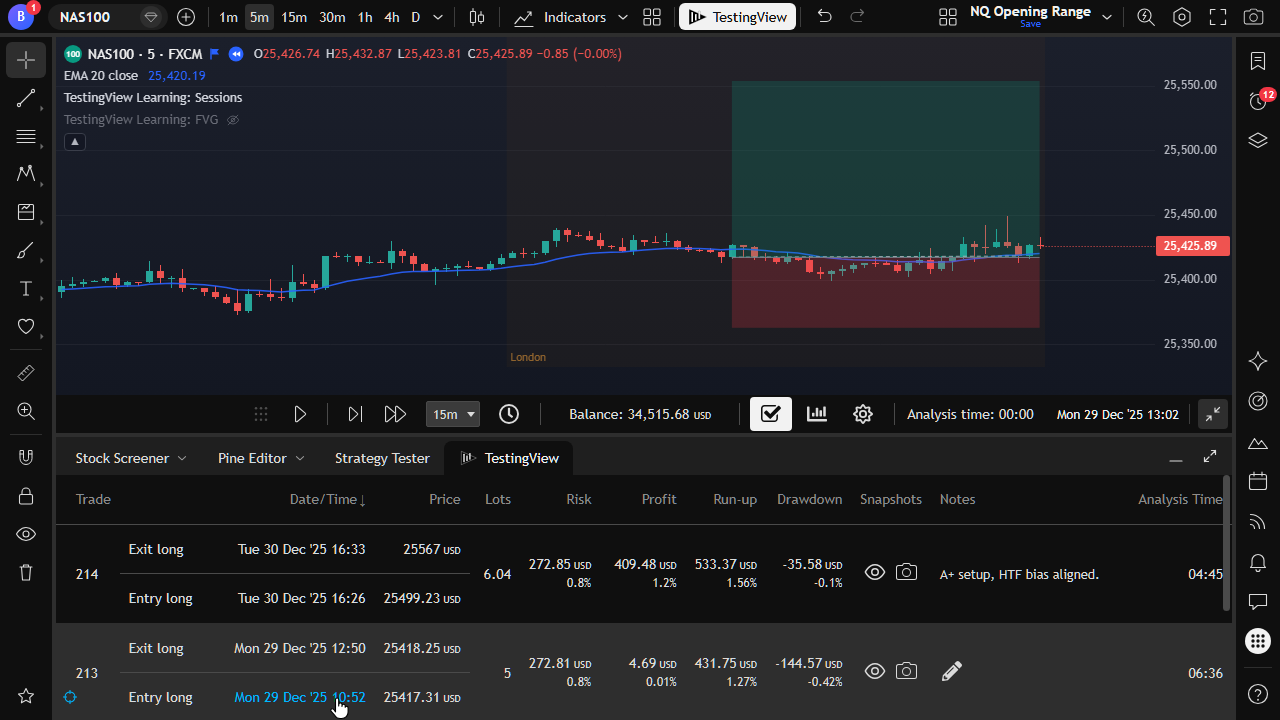The width and height of the screenshot is (1280, 720).
Task: Collapse the indicator legend arrow
Action: pos(75,142)
